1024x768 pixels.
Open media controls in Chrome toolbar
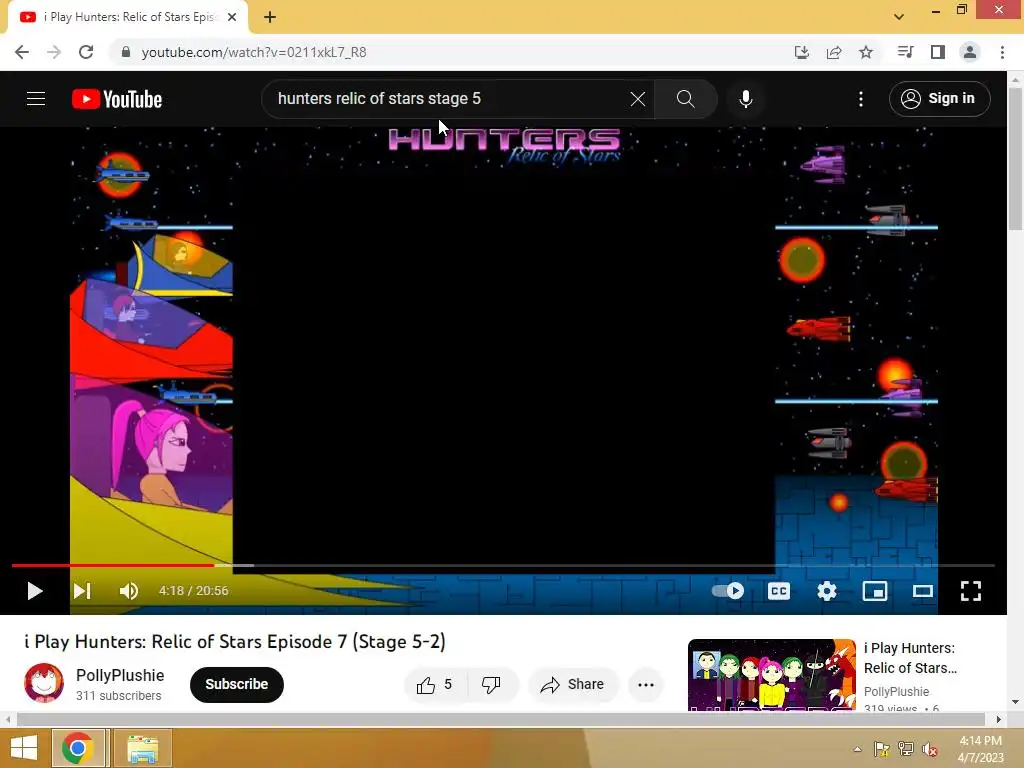(905, 52)
